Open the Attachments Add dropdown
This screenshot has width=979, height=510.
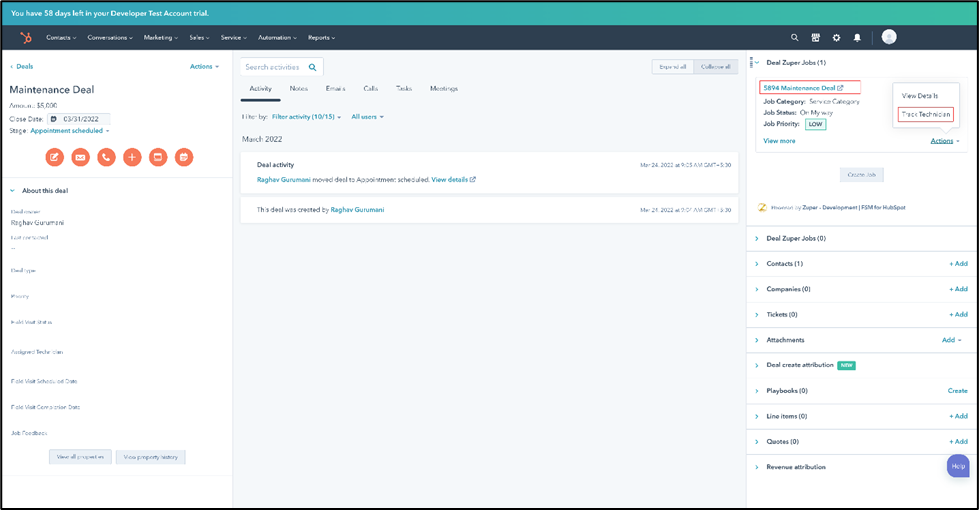[x=952, y=340]
